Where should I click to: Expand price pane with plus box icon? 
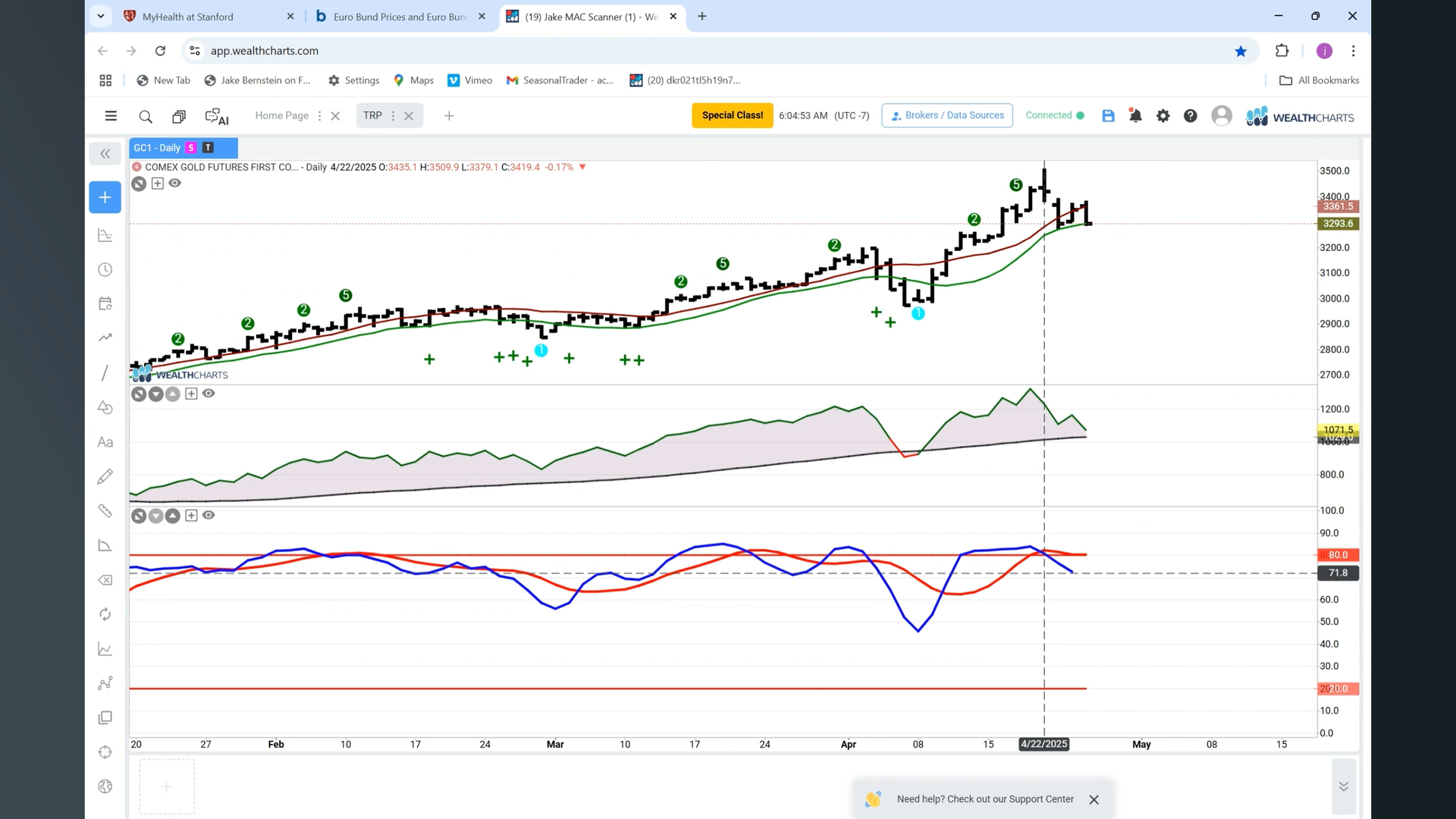(x=158, y=184)
